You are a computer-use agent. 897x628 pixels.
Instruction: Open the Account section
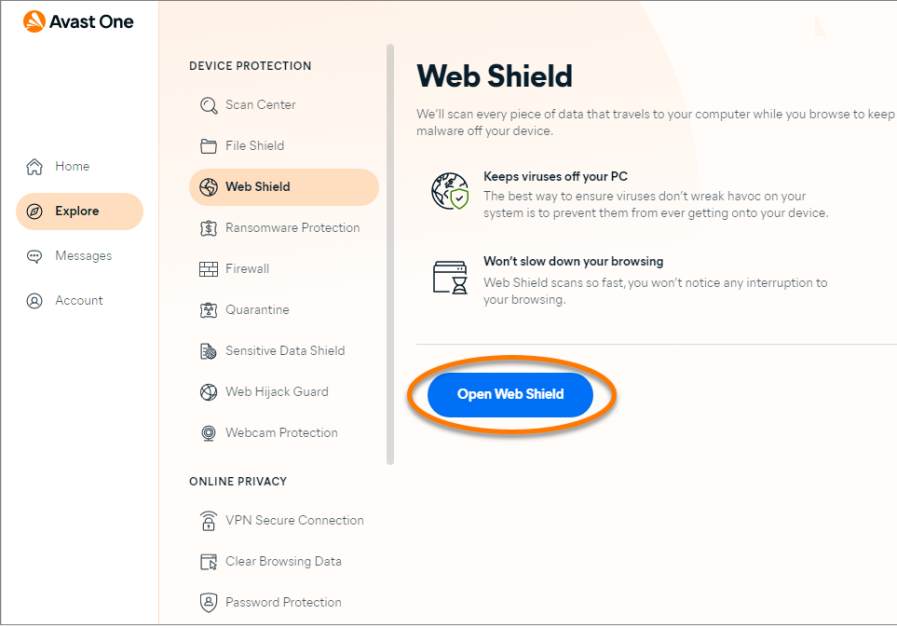click(78, 301)
